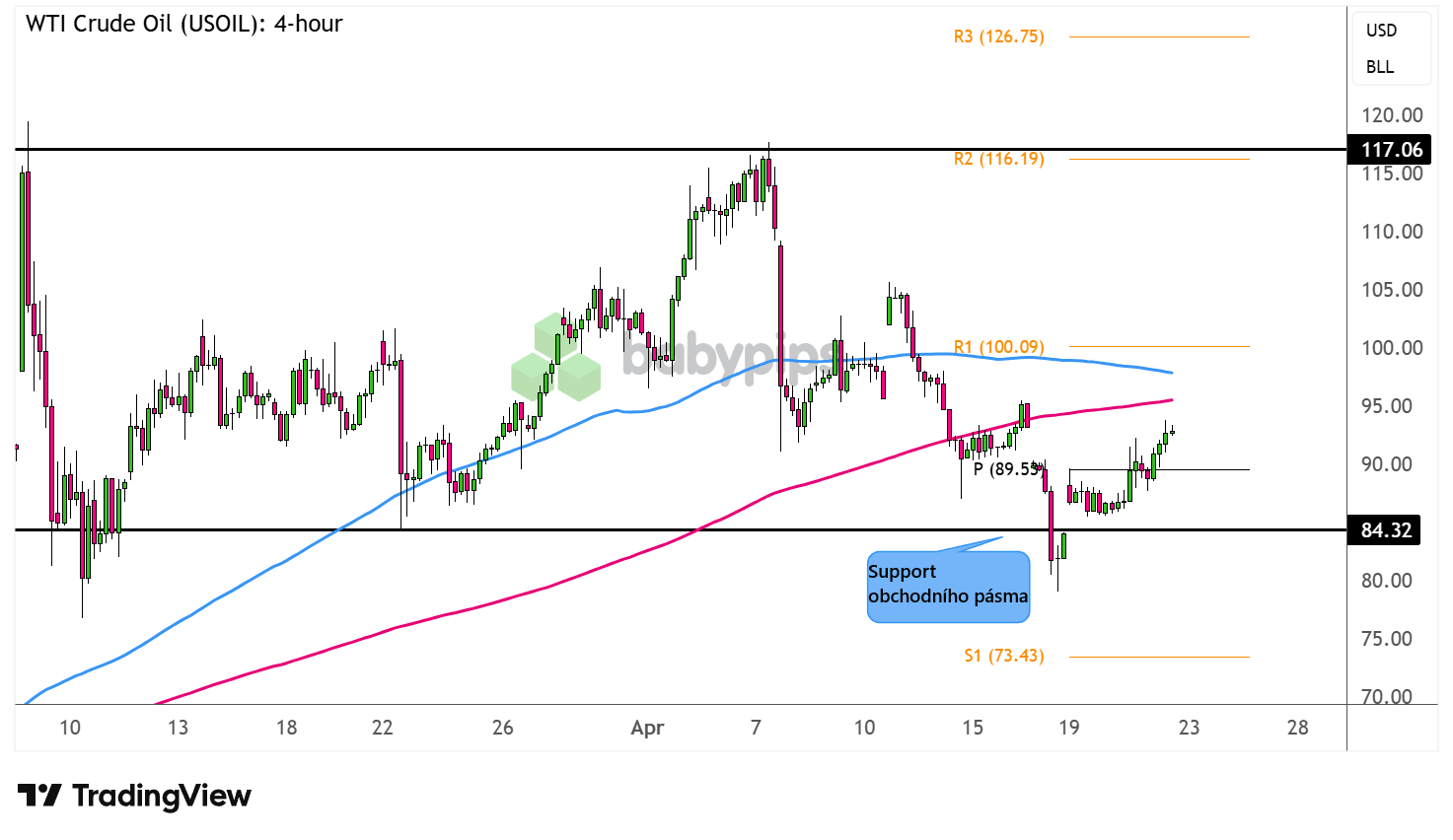Click the TradingView logo icon
The image size is (1453, 840).
pyautogui.click(x=39, y=796)
